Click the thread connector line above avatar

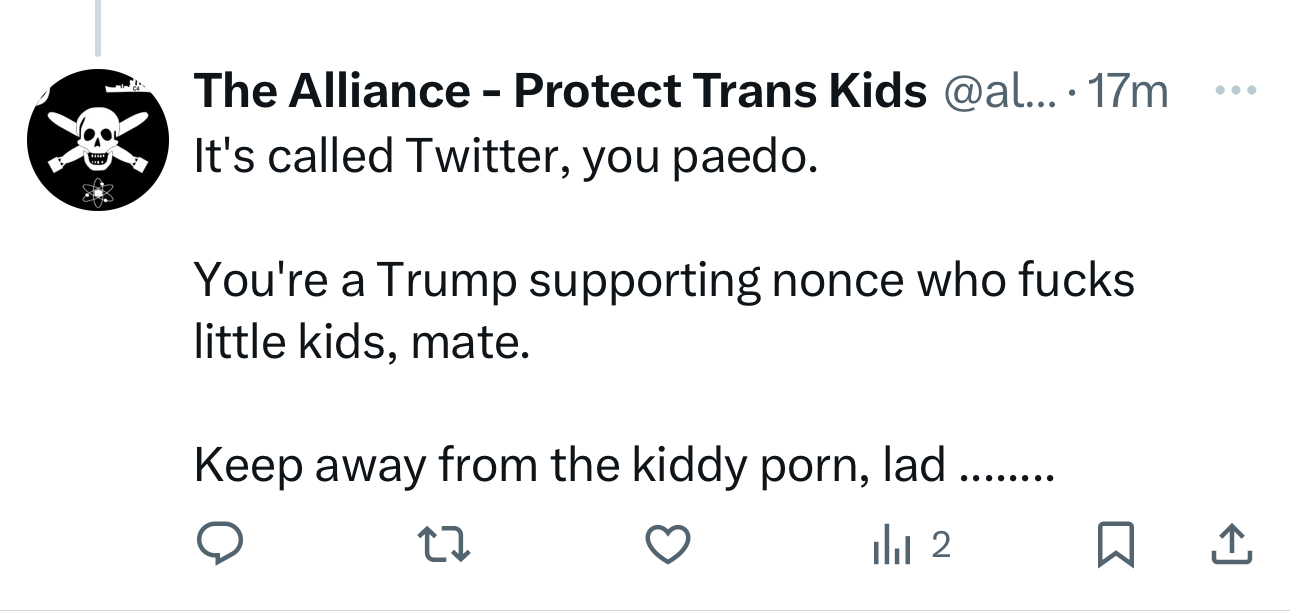[98, 27]
